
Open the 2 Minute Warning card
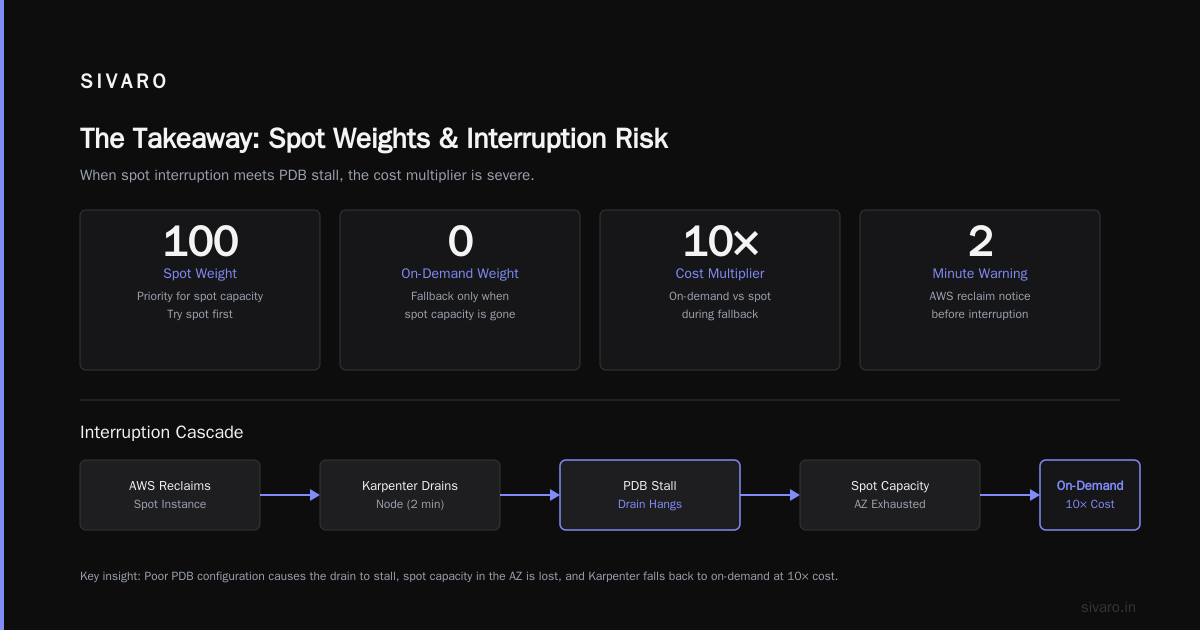(x=980, y=290)
